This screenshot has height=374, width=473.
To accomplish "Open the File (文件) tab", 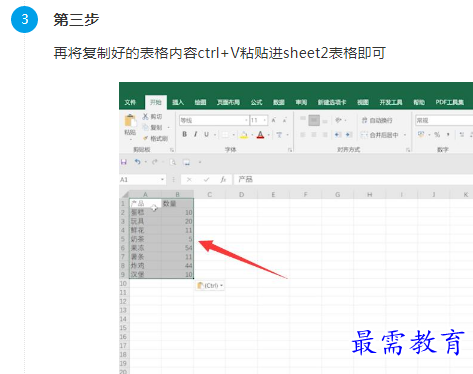I will click(x=130, y=102).
